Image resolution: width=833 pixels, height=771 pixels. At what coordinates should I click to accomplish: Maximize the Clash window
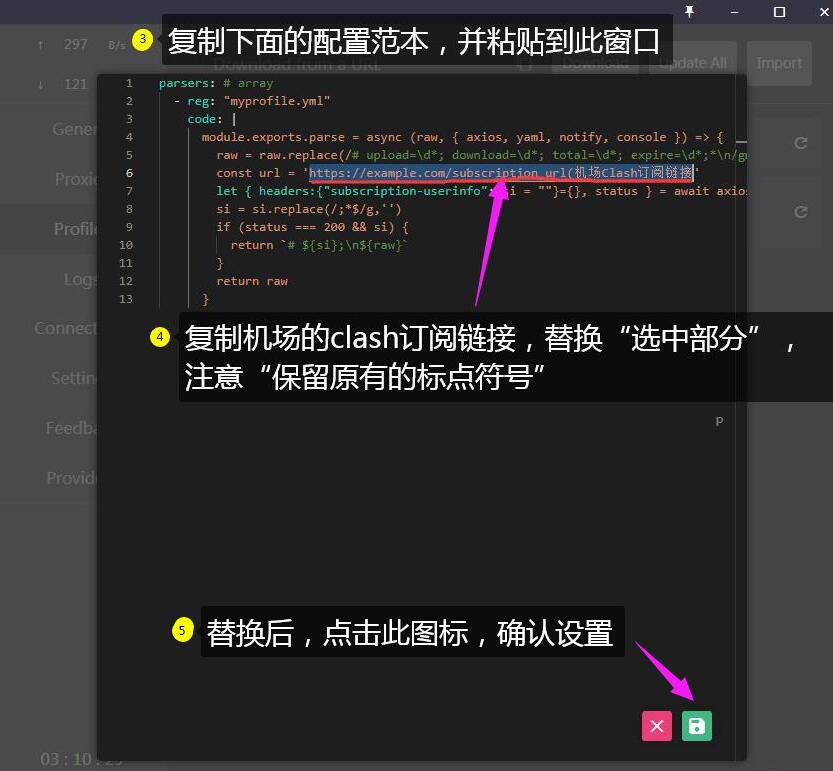(x=779, y=12)
